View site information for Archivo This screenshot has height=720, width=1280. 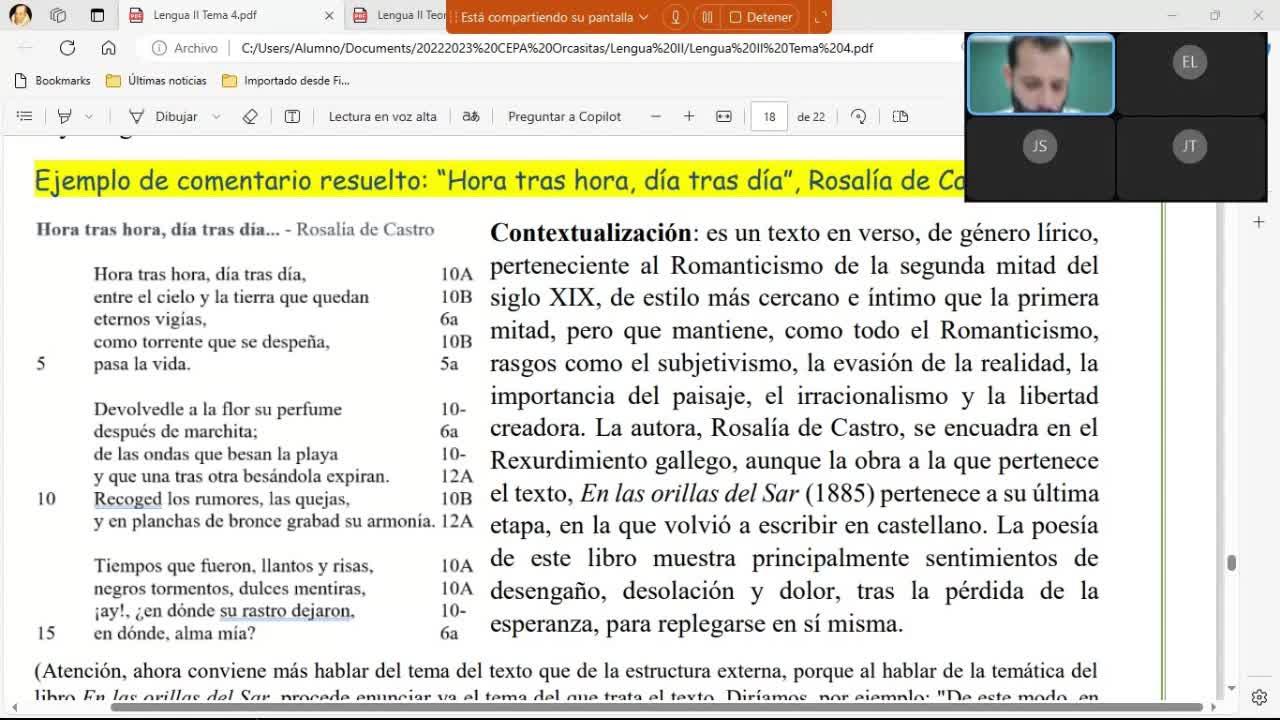(x=185, y=47)
